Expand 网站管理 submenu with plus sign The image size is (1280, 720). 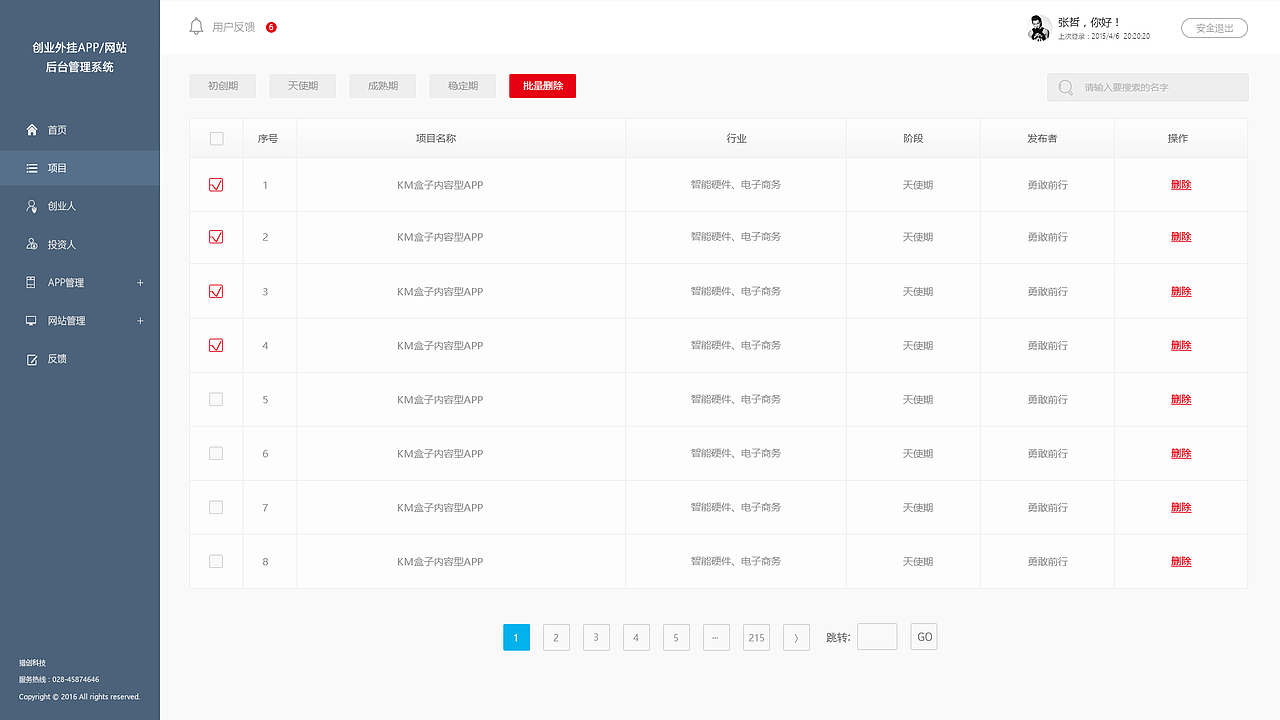point(140,321)
